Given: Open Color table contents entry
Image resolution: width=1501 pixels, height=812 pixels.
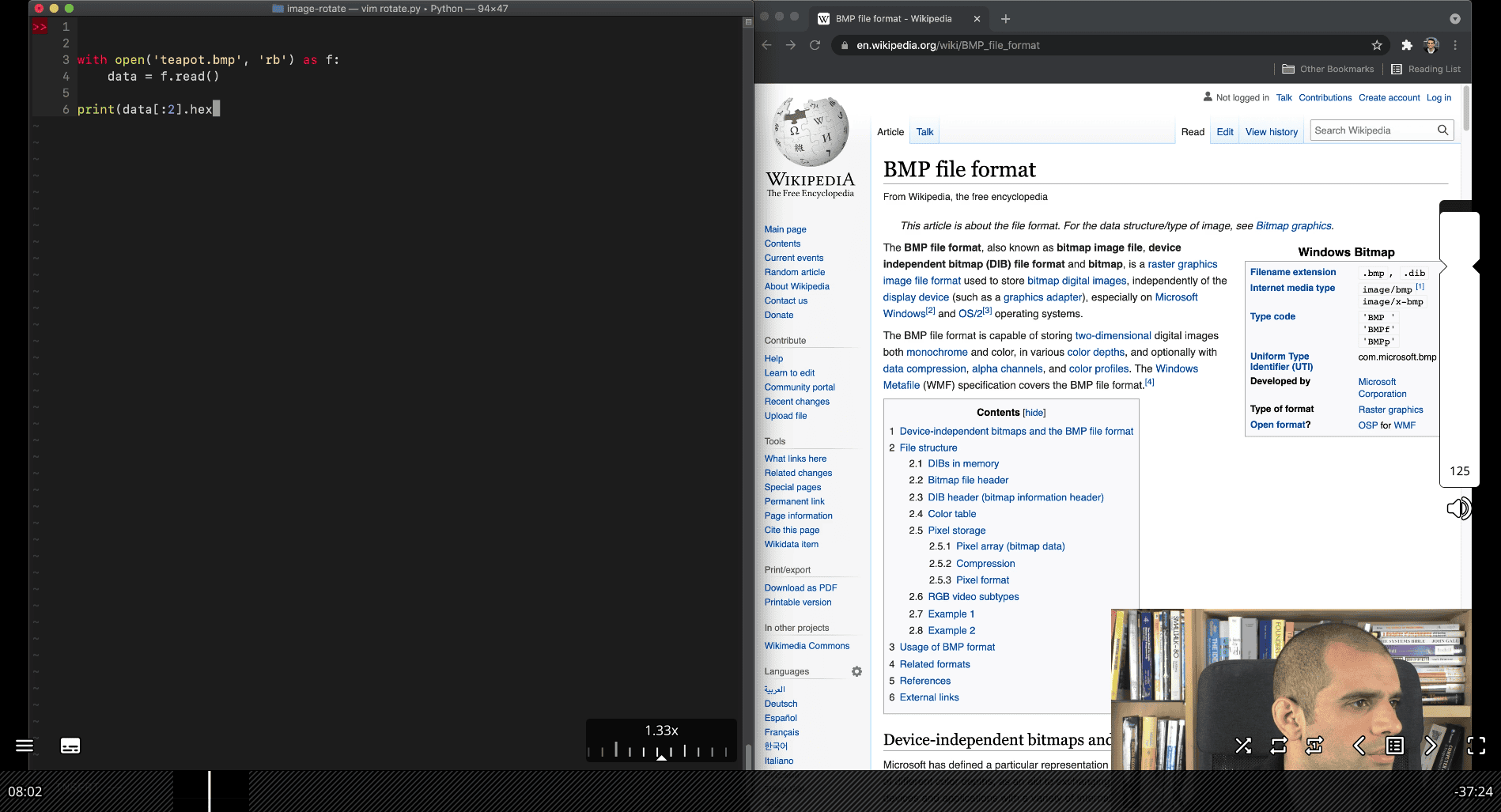Looking at the screenshot, I should click(951, 514).
